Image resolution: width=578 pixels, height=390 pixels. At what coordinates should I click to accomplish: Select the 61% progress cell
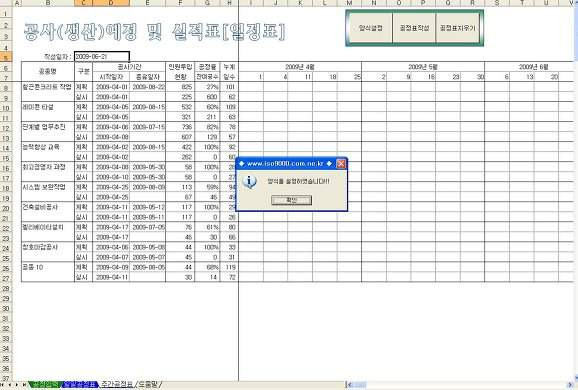207,227
